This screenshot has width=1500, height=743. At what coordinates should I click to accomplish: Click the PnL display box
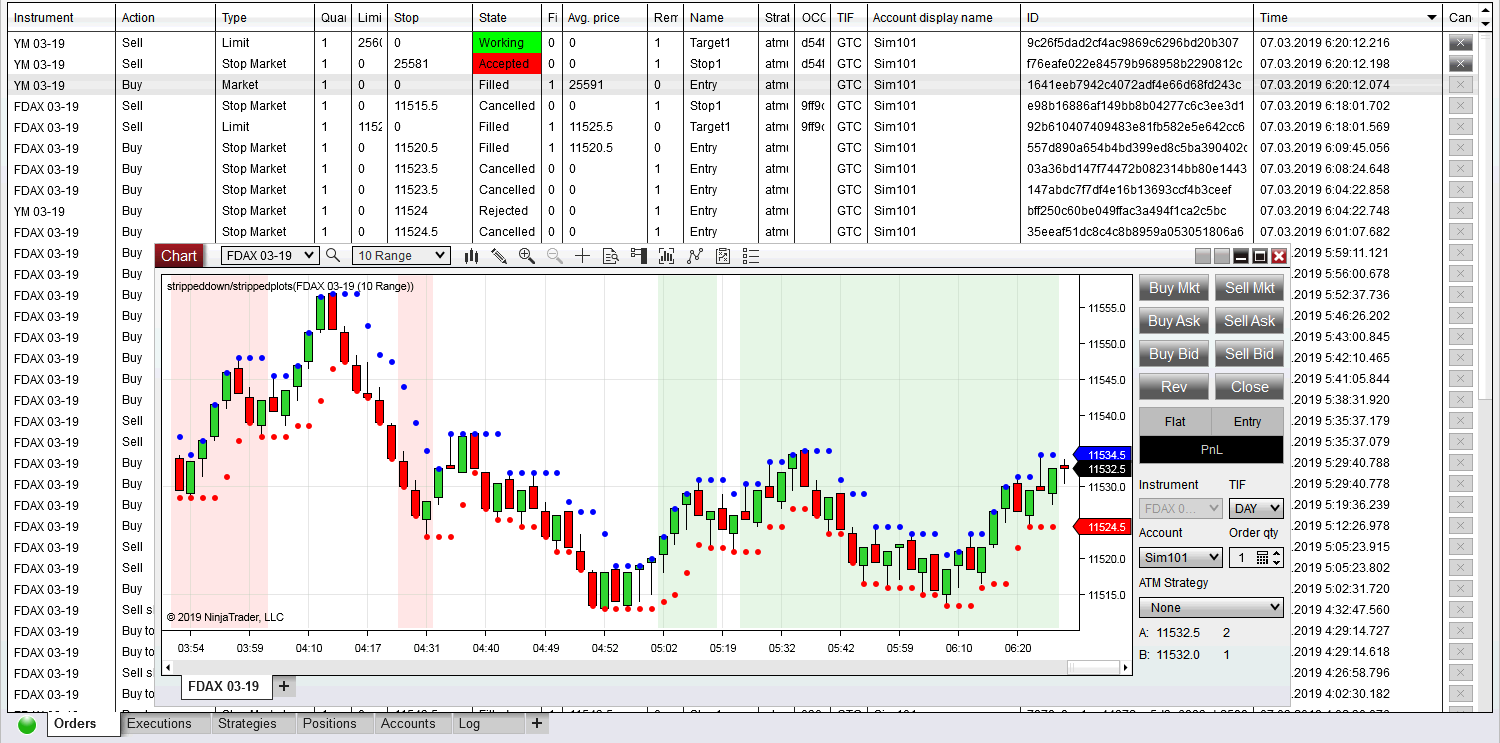tap(1211, 450)
